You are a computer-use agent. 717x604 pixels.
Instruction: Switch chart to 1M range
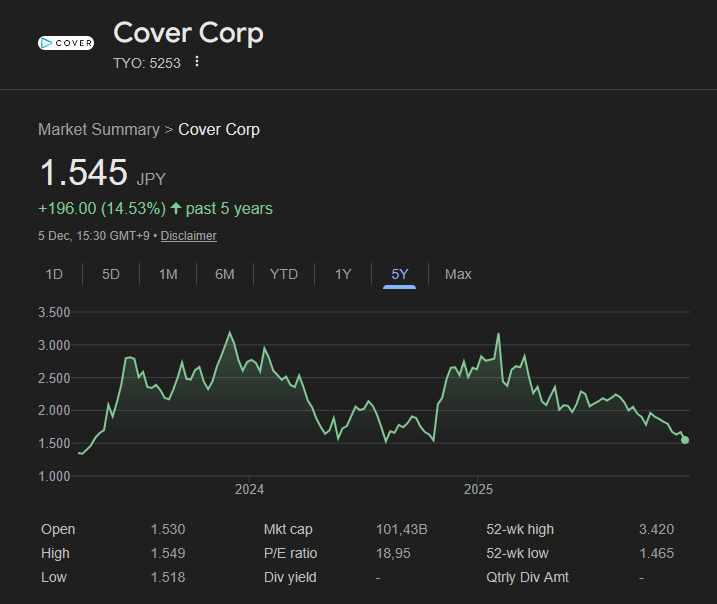[168, 274]
